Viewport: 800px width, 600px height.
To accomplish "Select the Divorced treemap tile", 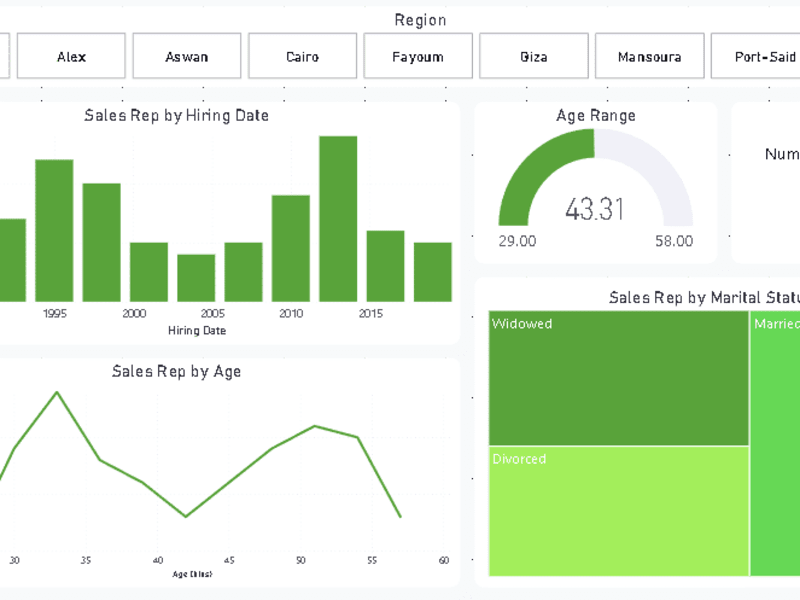I will click(x=618, y=511).
